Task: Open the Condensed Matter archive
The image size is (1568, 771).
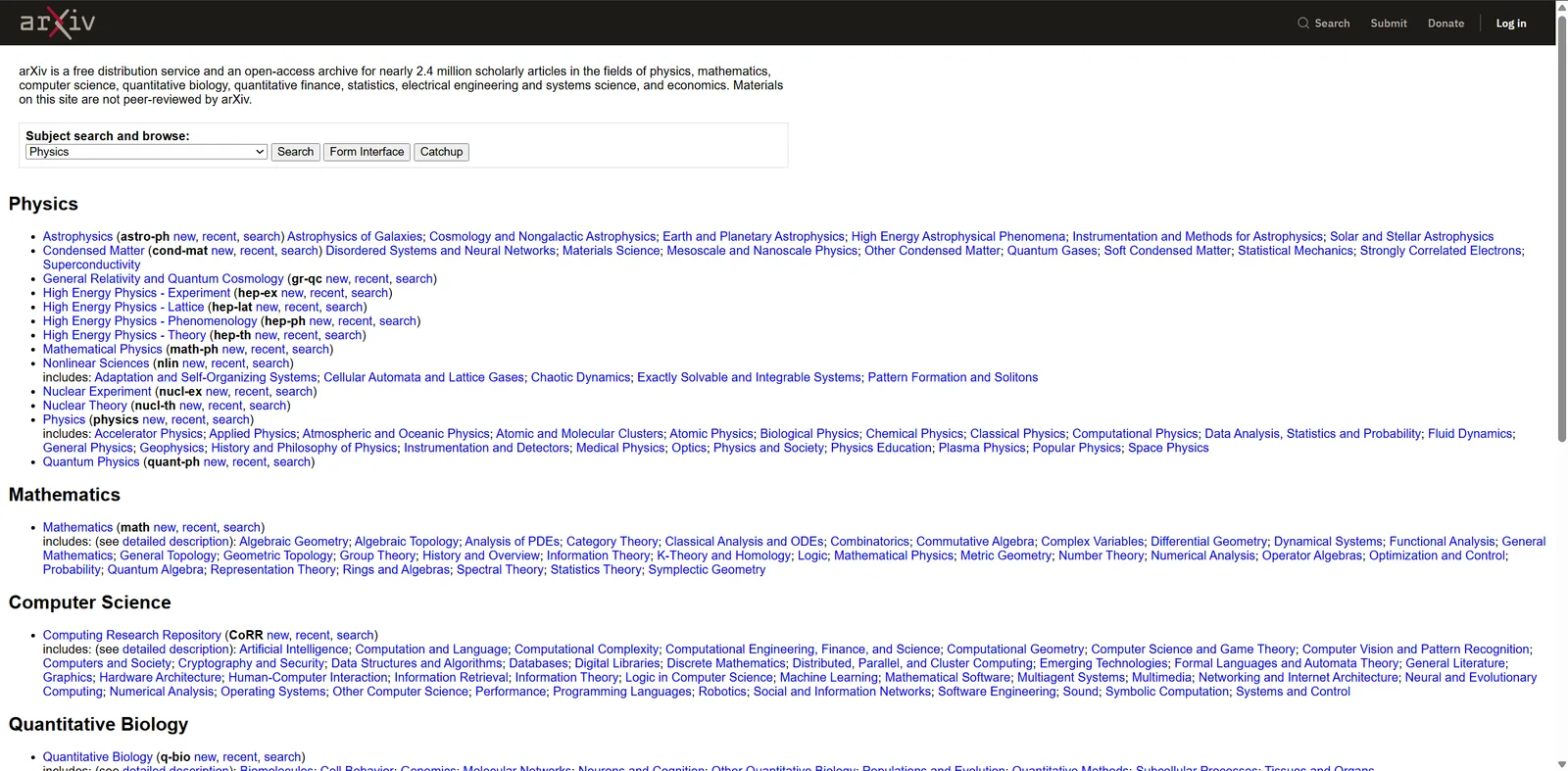Action: coord(93,251)
